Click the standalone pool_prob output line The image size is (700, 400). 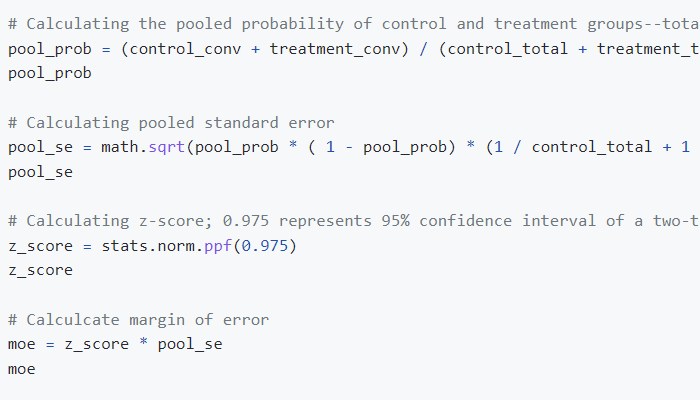coord(50,73)
